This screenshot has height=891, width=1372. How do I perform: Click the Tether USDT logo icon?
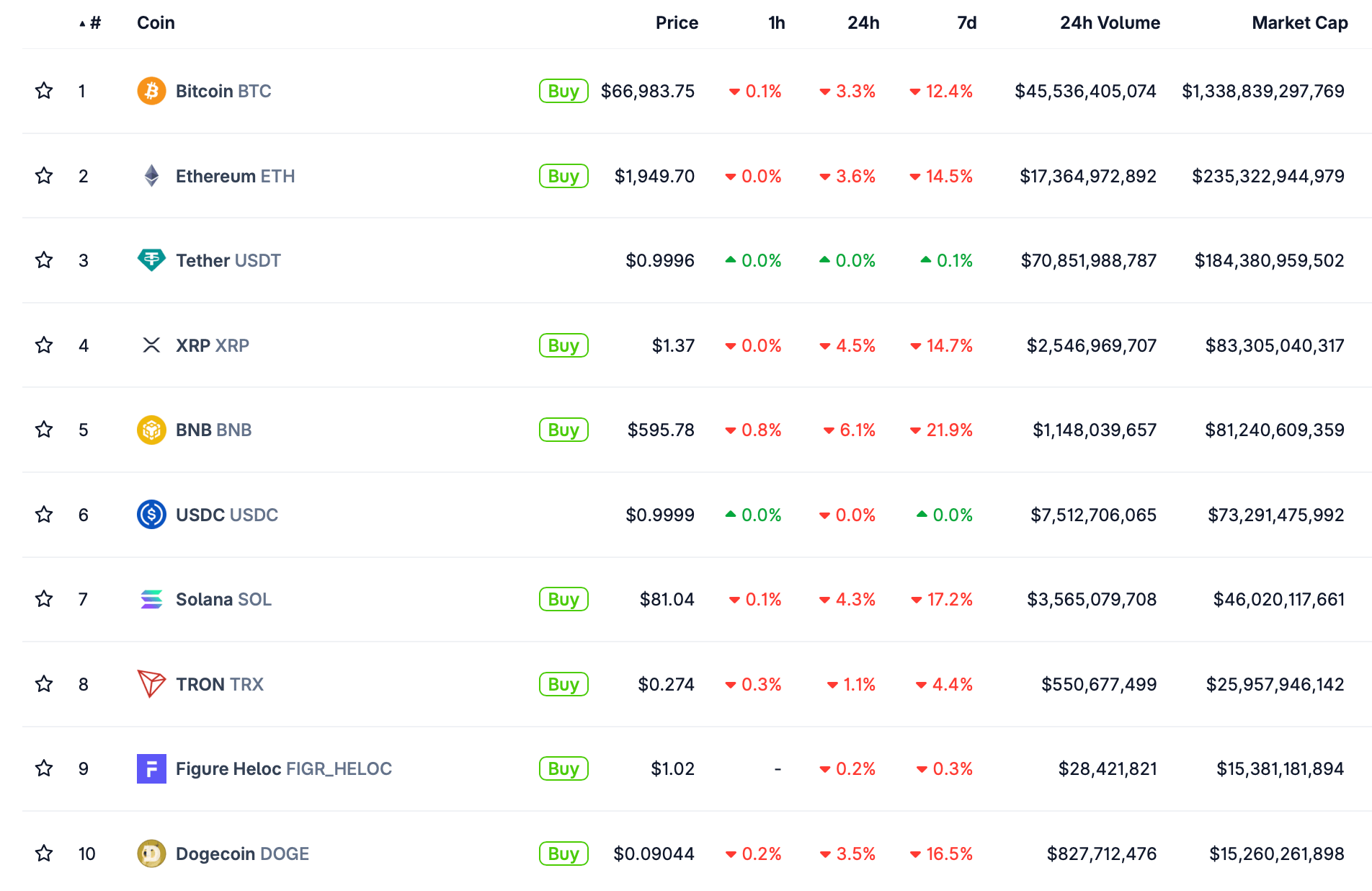click(151, 260)
